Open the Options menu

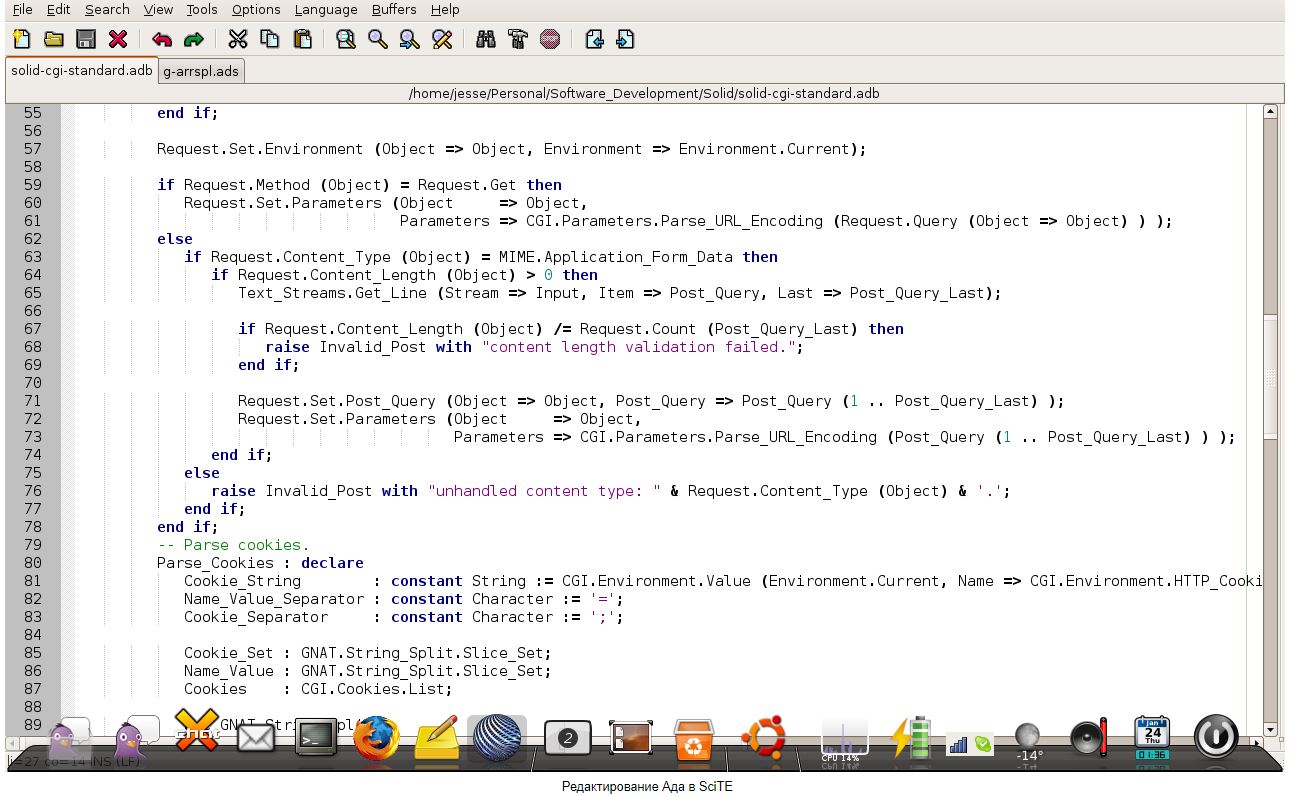[x=256, y=9]
